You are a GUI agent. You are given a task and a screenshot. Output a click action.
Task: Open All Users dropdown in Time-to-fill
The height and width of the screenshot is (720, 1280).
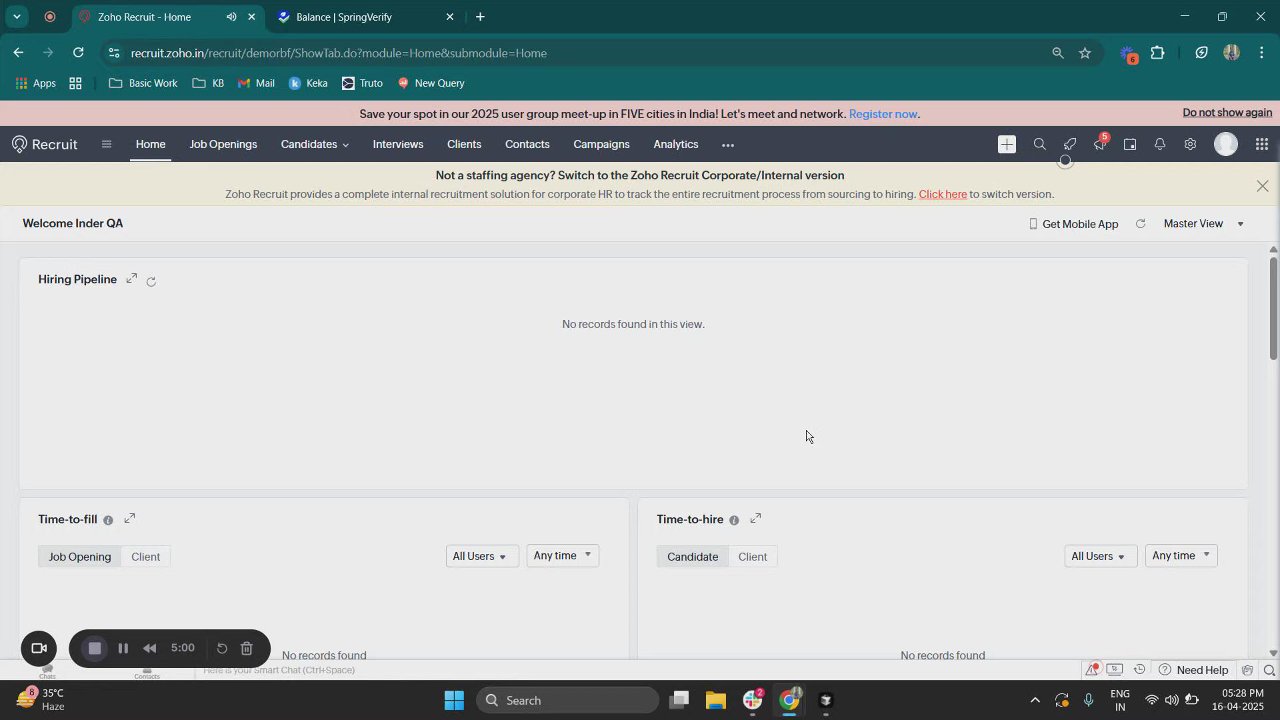pyautogui.click(x=481, y=556)
